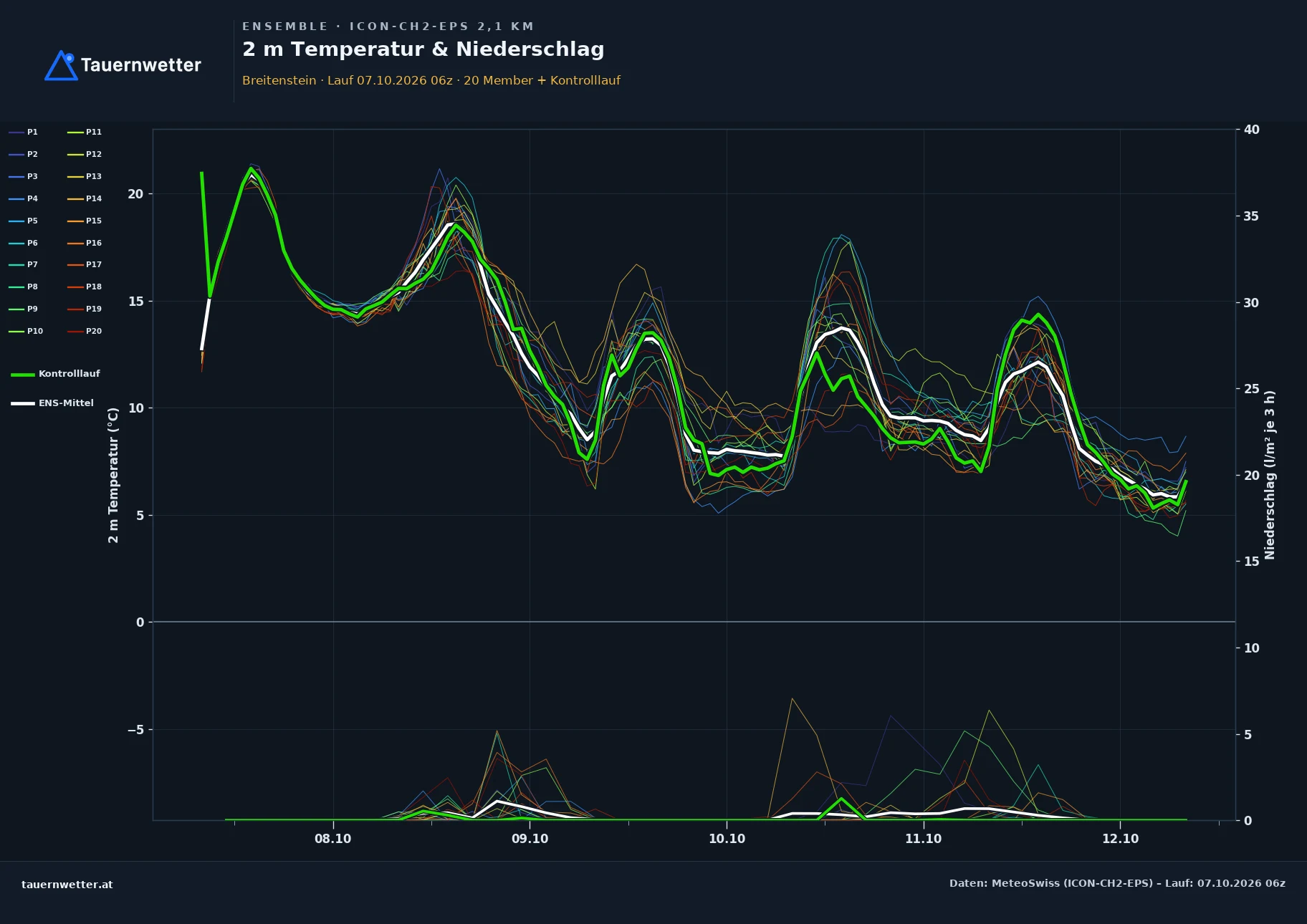Click the temperature axis value −5

click(135, 730)
